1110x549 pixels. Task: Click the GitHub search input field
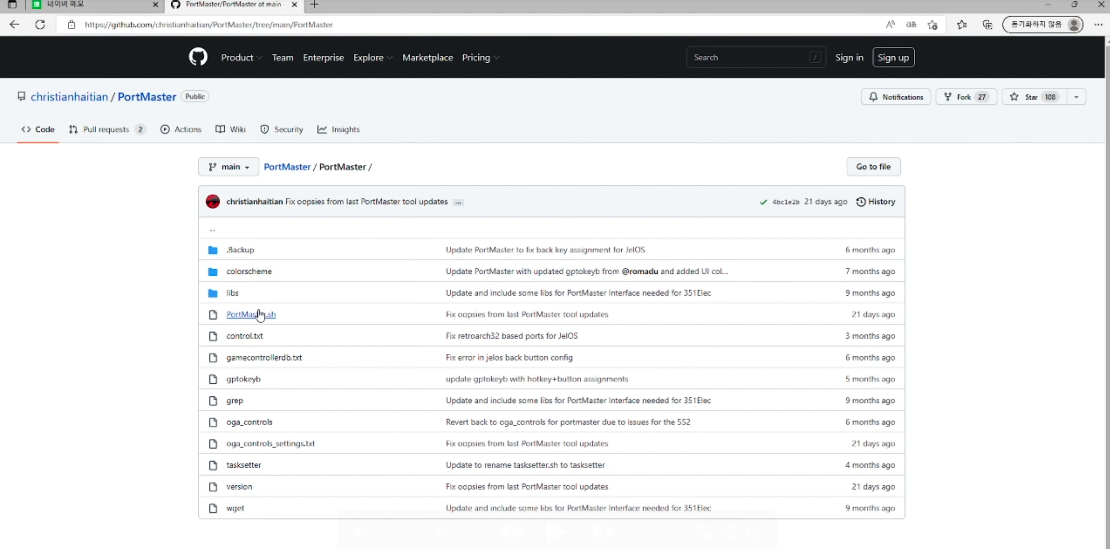click(x=756, y=57)
